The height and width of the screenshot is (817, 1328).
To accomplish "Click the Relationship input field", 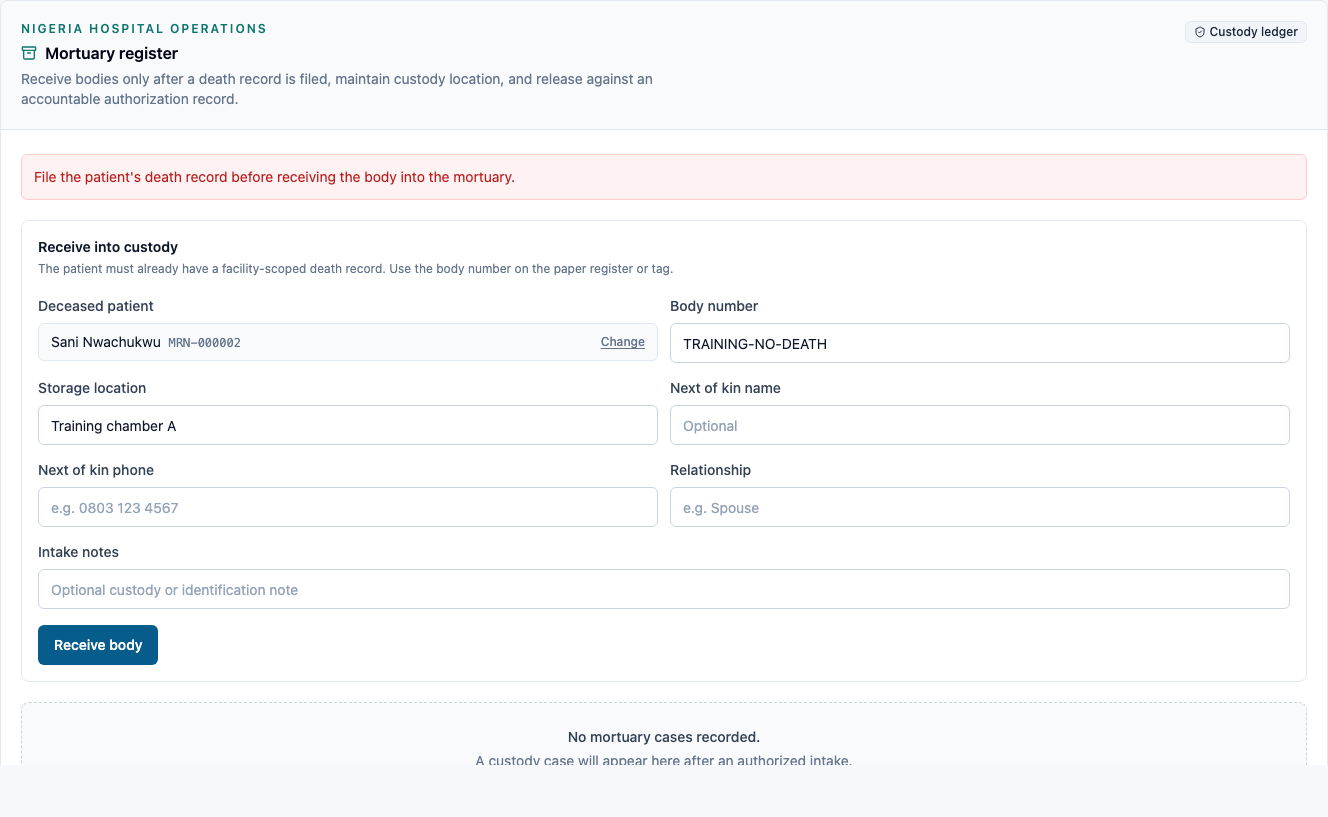I will (979, 507).
